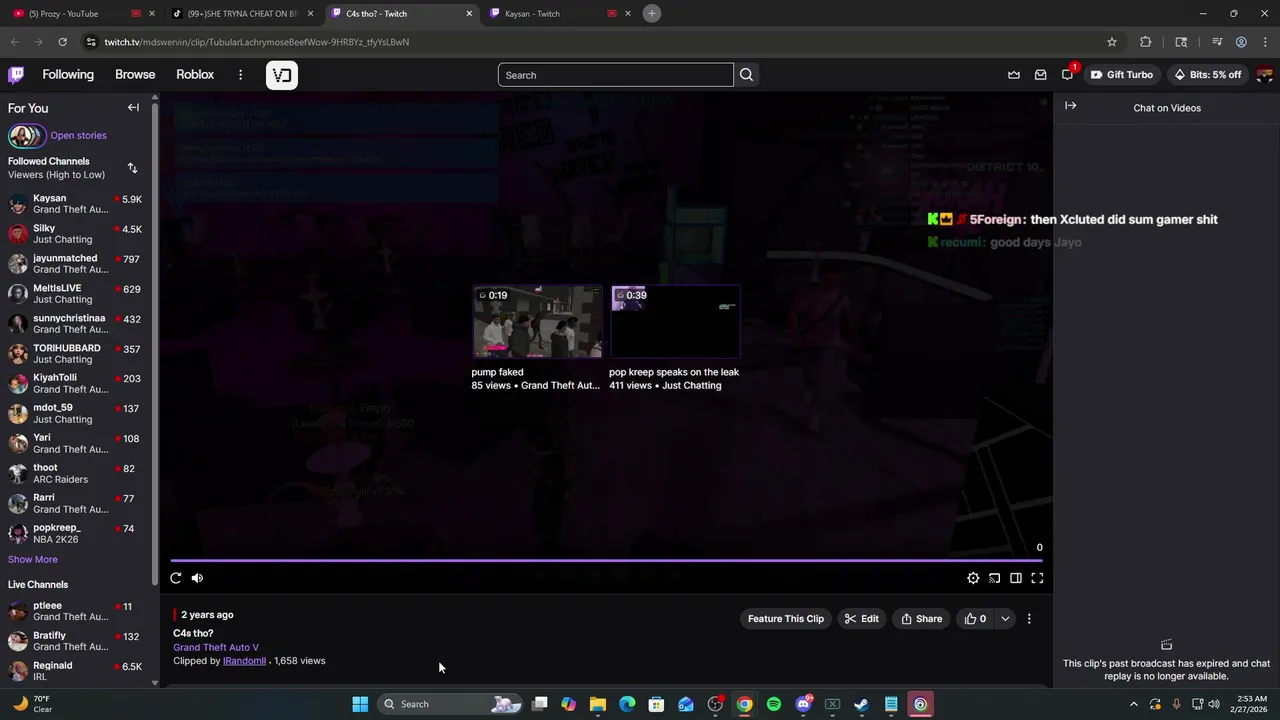Open the player settings gear
This screenshot has height=720, width=1280.
[973, 578]
